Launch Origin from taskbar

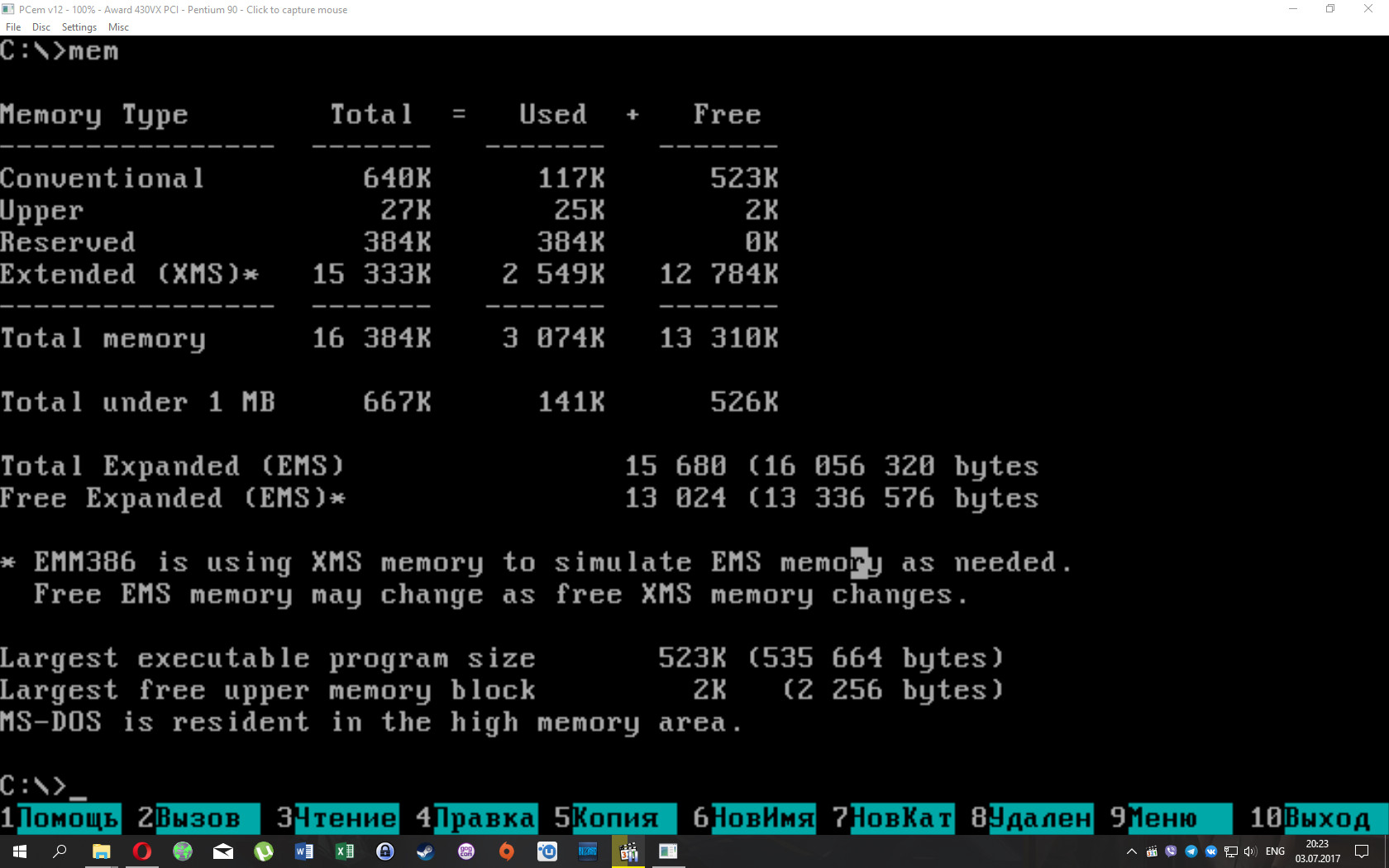click(x=506, y=851)
